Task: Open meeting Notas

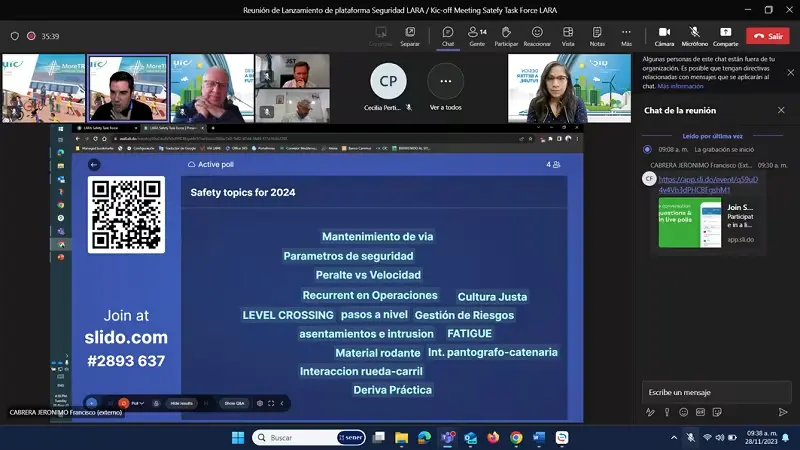Action: (597, 37)
